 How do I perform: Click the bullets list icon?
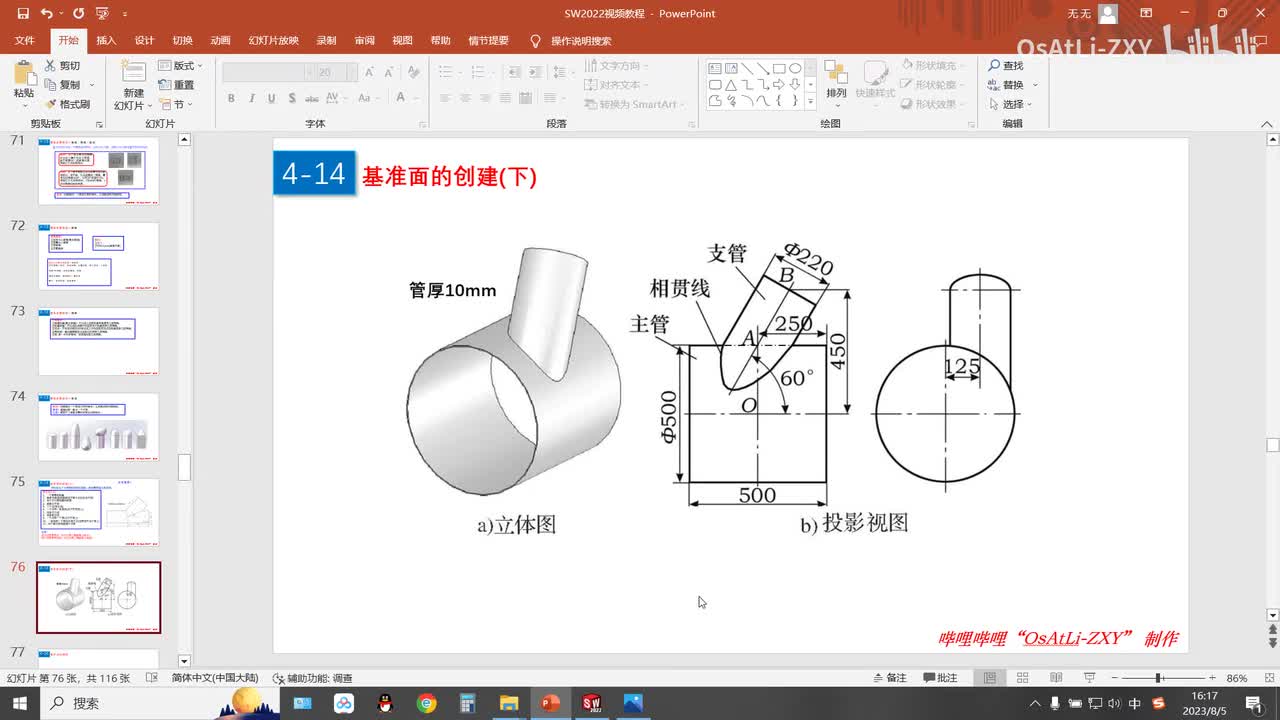pos(444,72)
